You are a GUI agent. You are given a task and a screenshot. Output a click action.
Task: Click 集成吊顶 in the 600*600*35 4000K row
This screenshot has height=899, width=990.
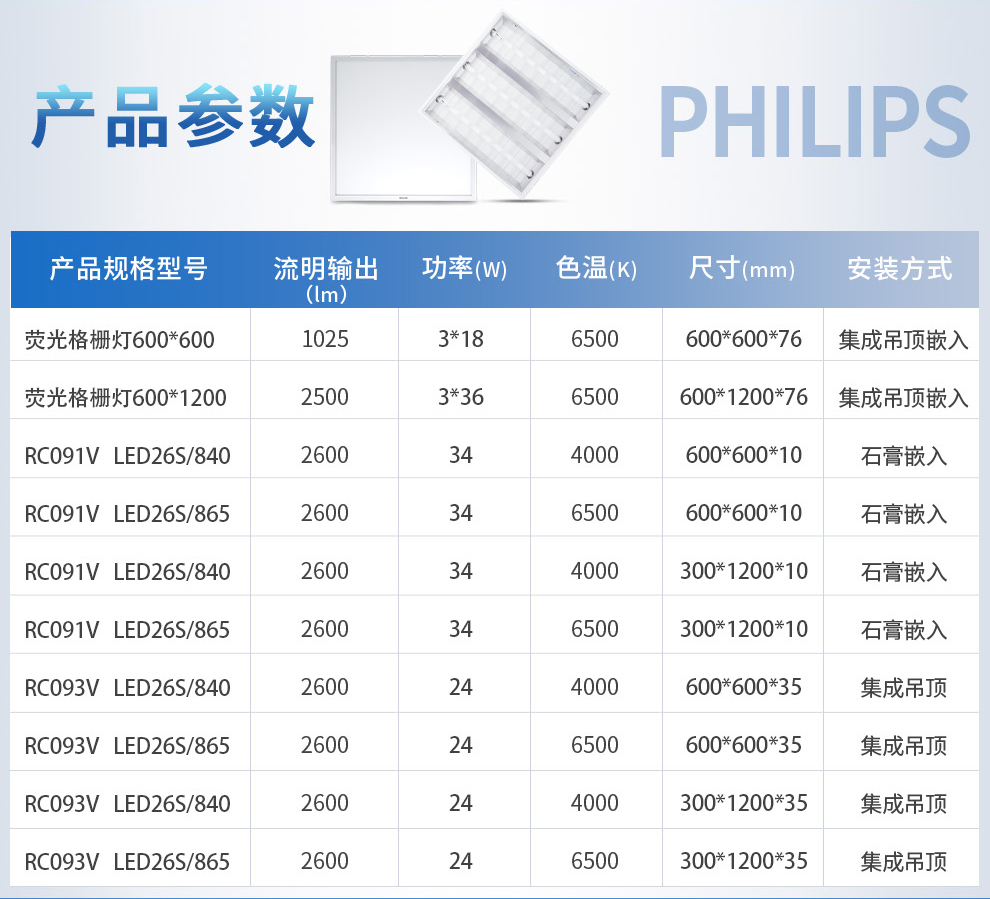coord(904,688)
